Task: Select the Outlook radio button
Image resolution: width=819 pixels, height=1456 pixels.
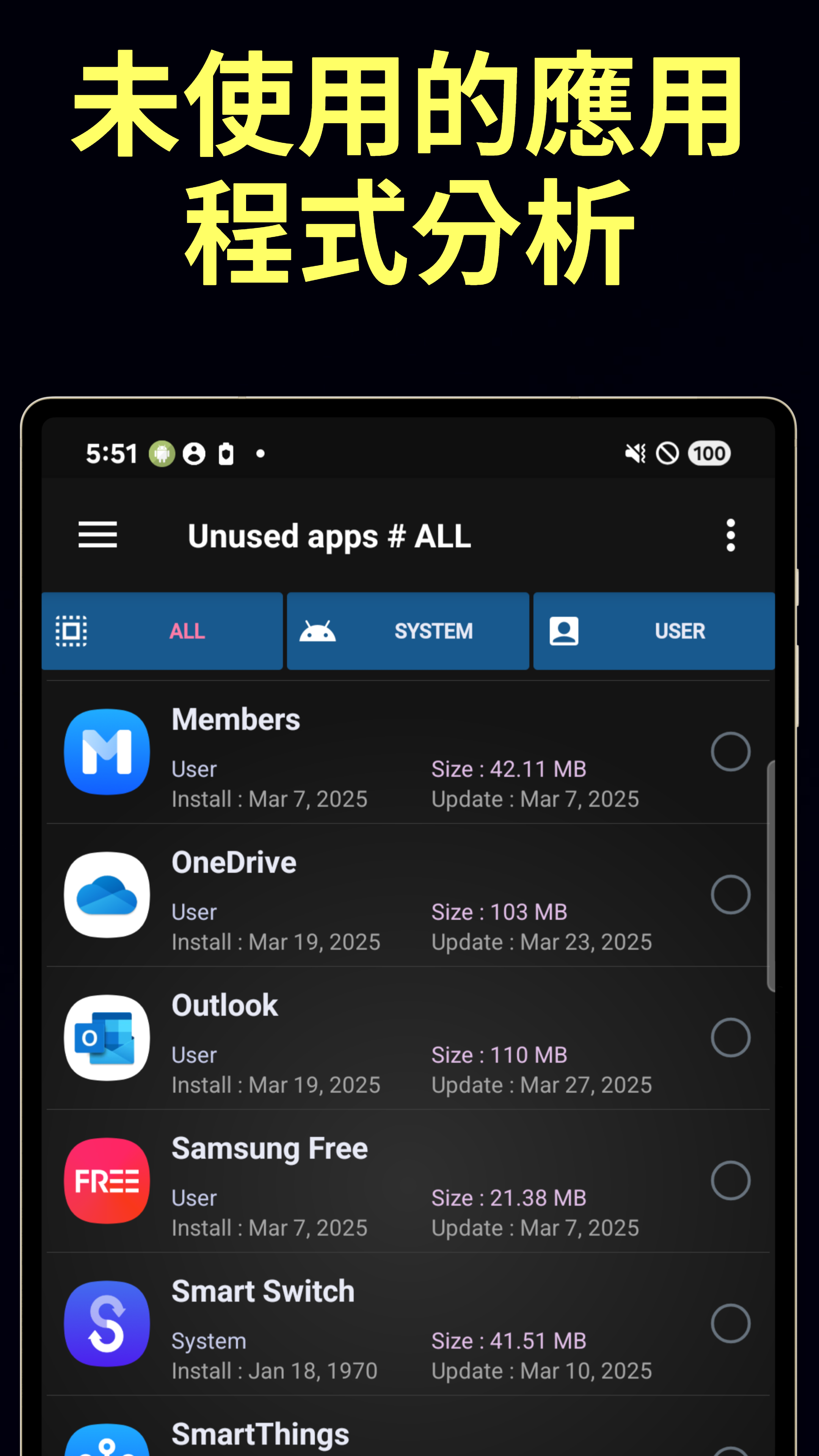Action: coord(730,1038)
